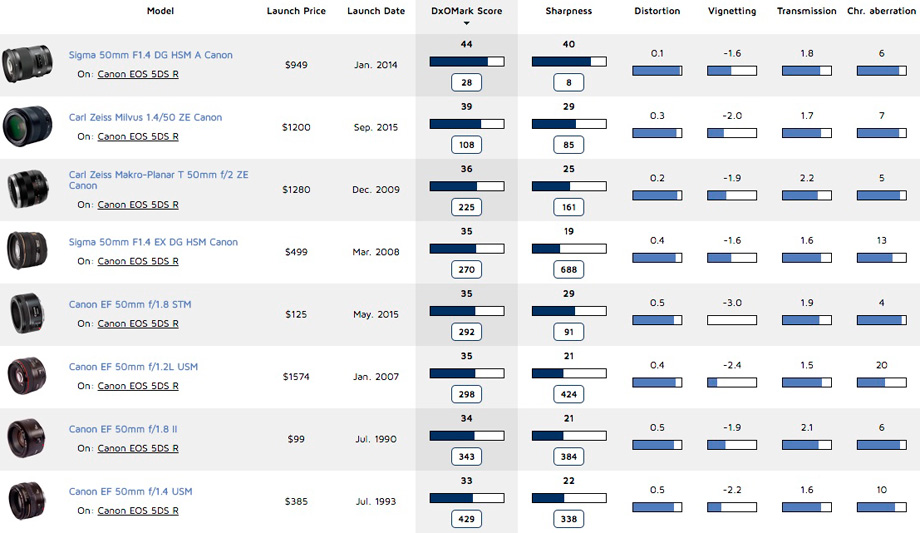
Task: Open the Sigma 50mm F1.4 EX DG HSM Canon link
Action: [x=153, y=242]
